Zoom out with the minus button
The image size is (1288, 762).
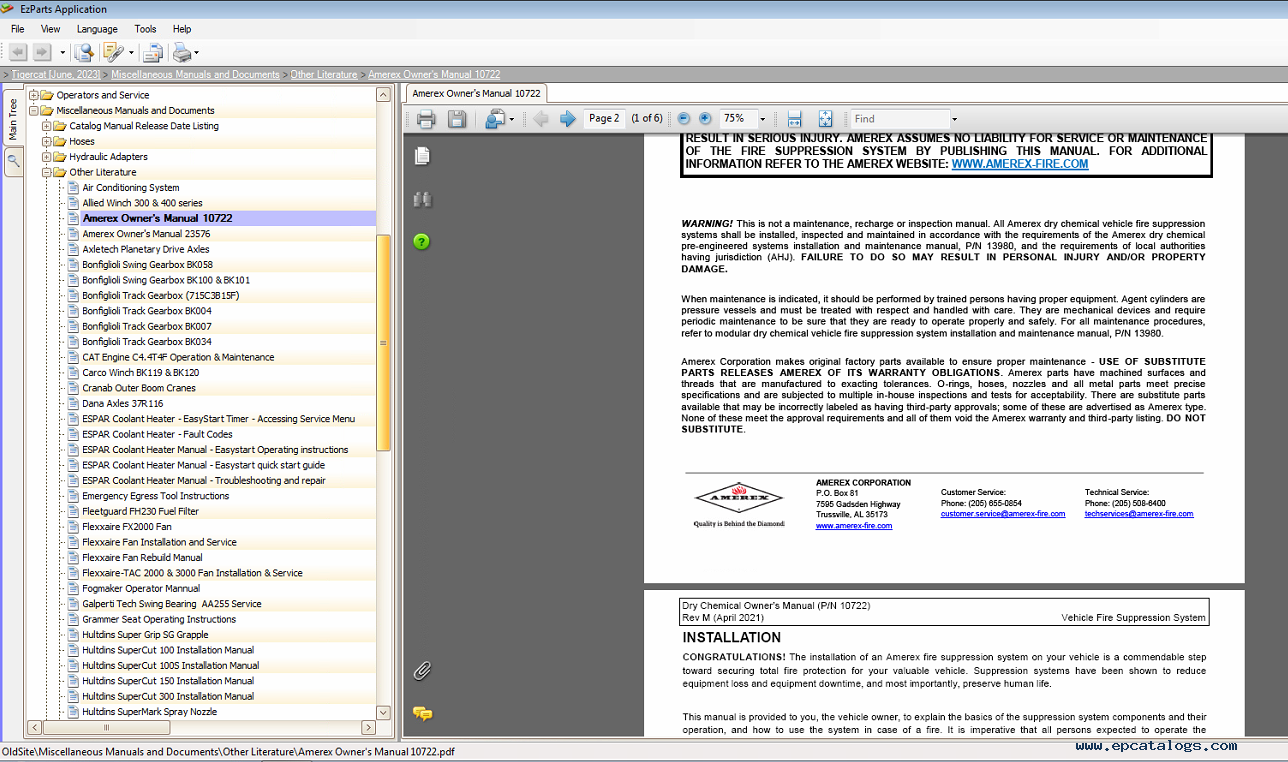tap(684, 119)
